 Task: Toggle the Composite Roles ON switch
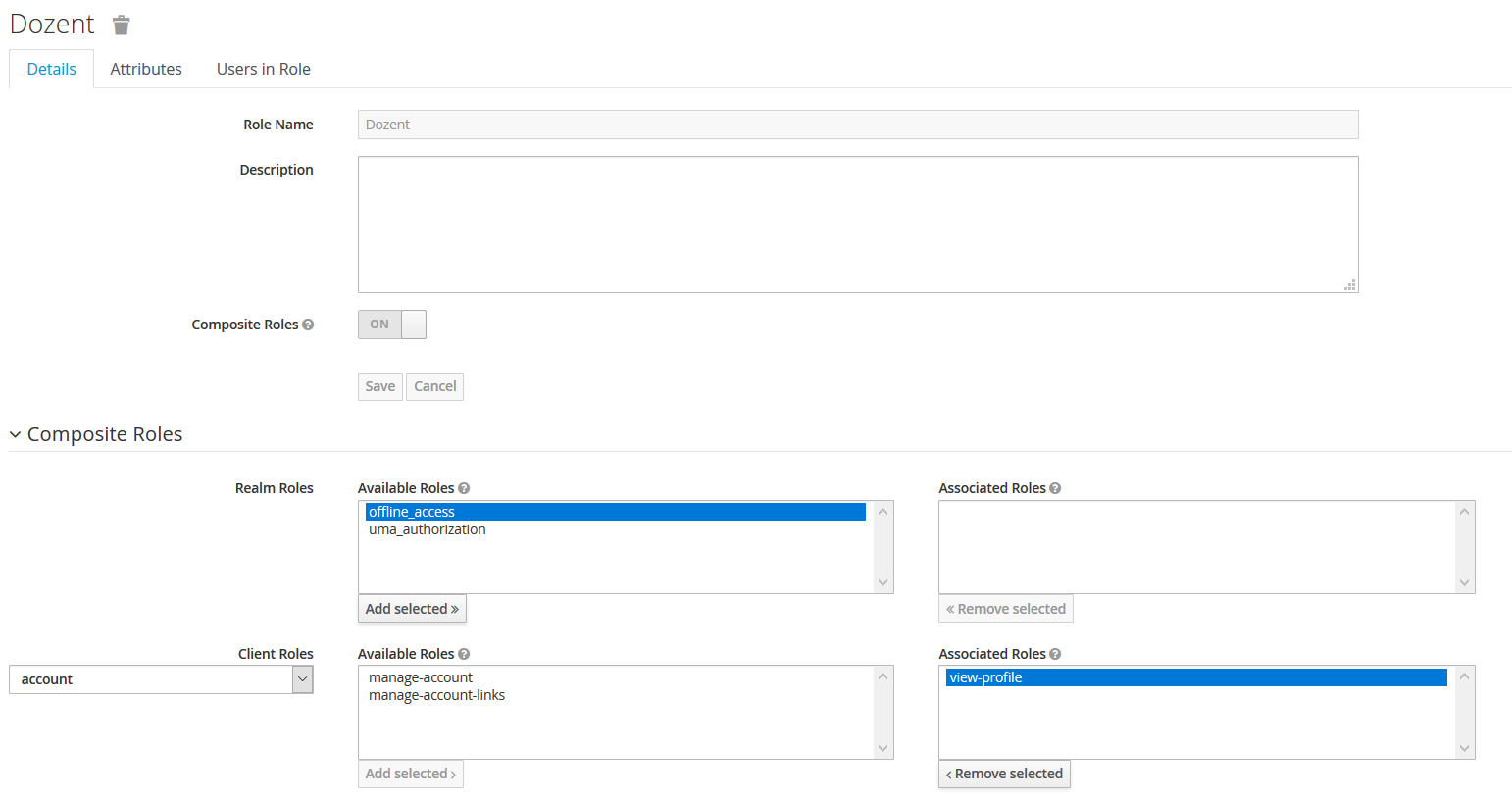coord(392,325)
